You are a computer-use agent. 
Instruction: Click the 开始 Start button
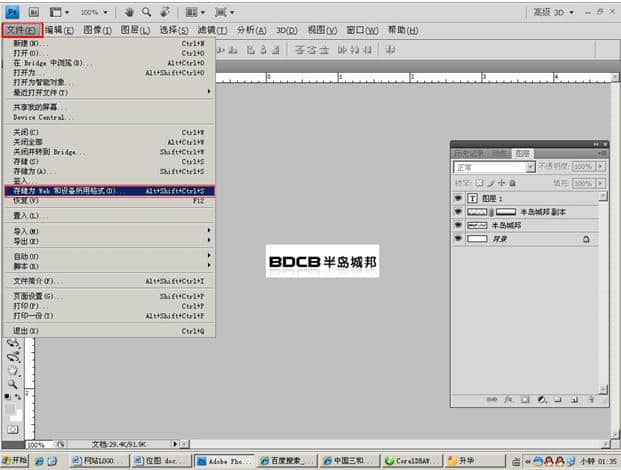(17, 461)
